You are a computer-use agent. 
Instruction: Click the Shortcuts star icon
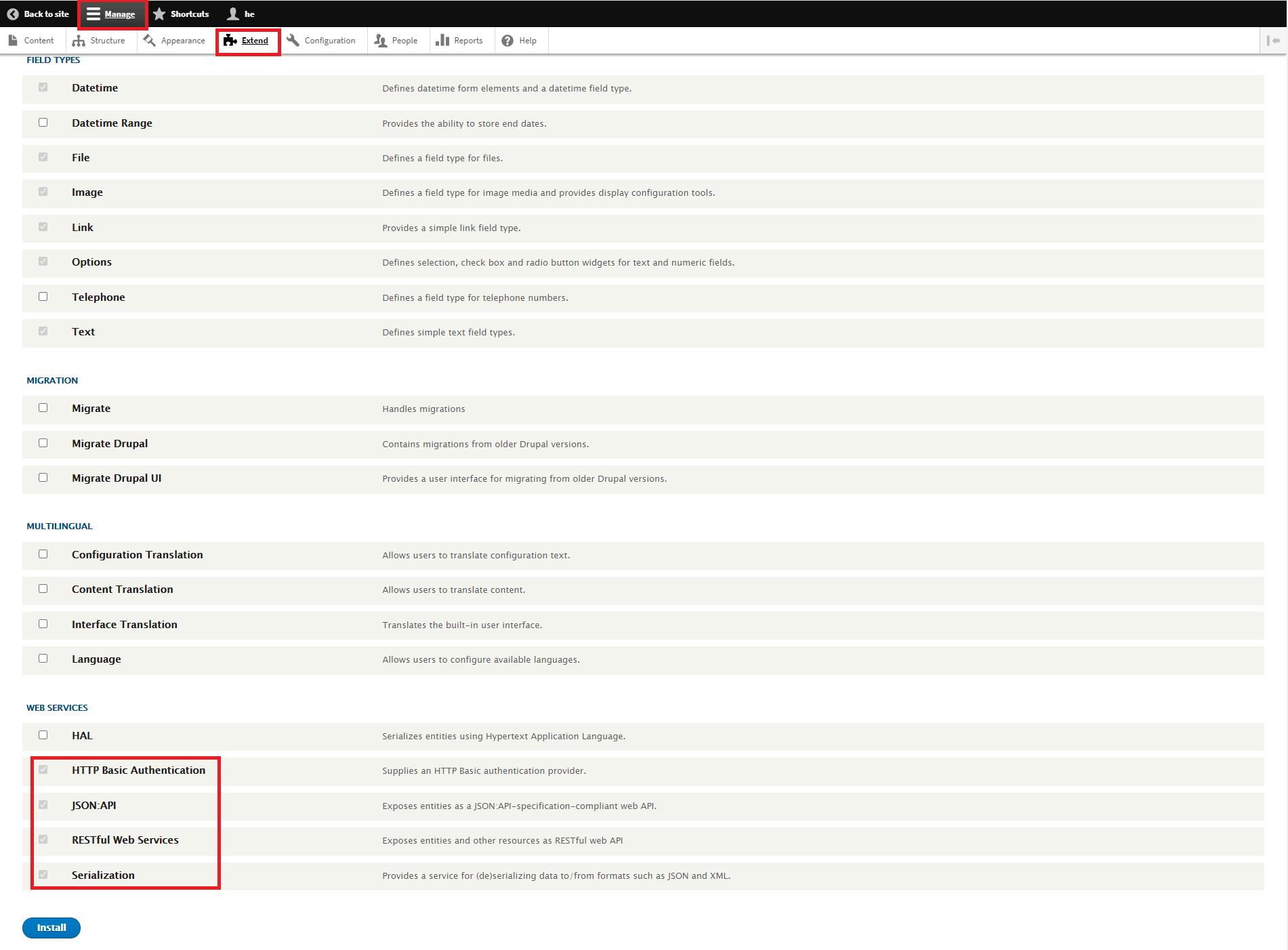pos(159,14)
